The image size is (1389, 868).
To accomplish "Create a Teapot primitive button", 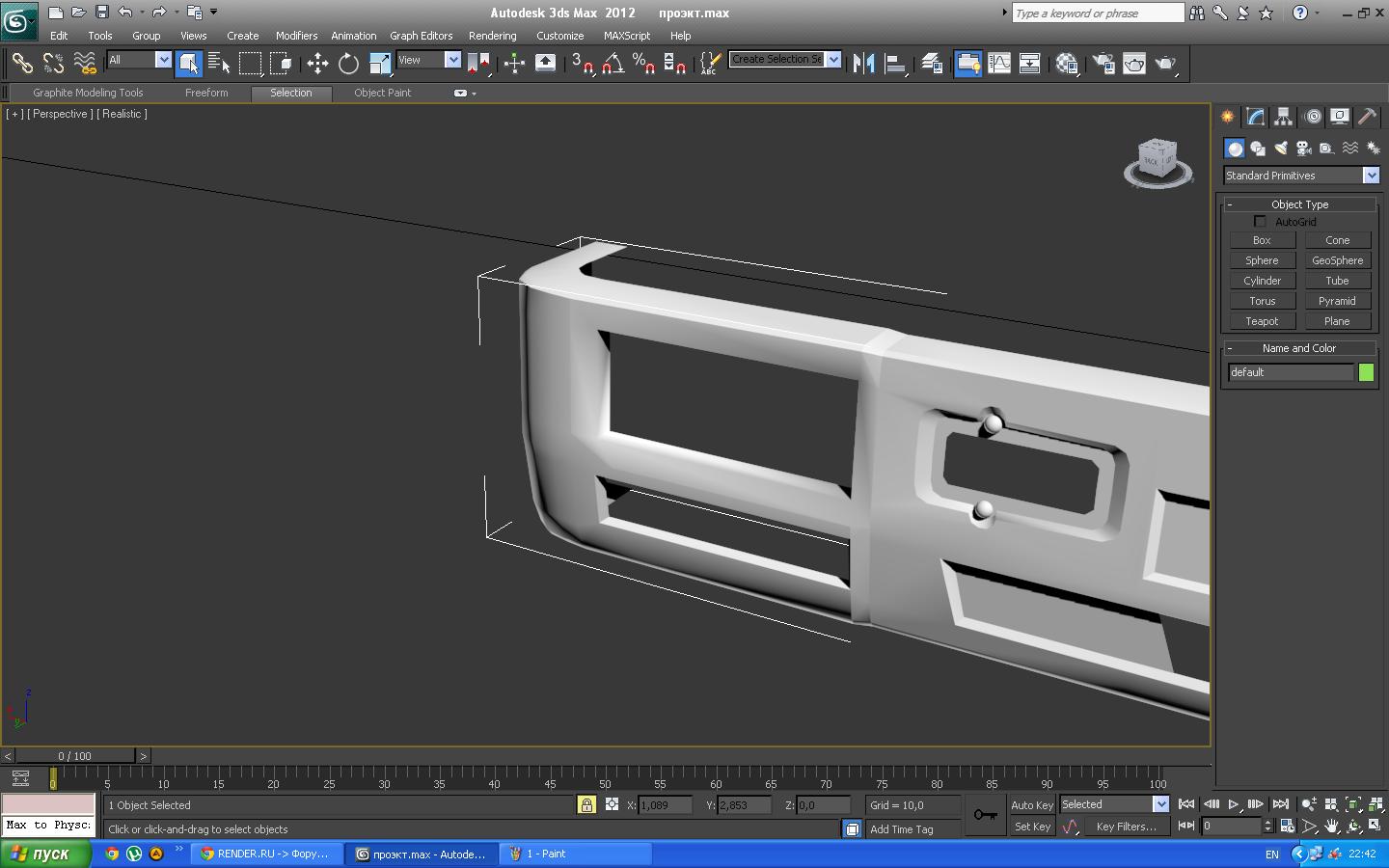I will click(x=1262, y=321).
